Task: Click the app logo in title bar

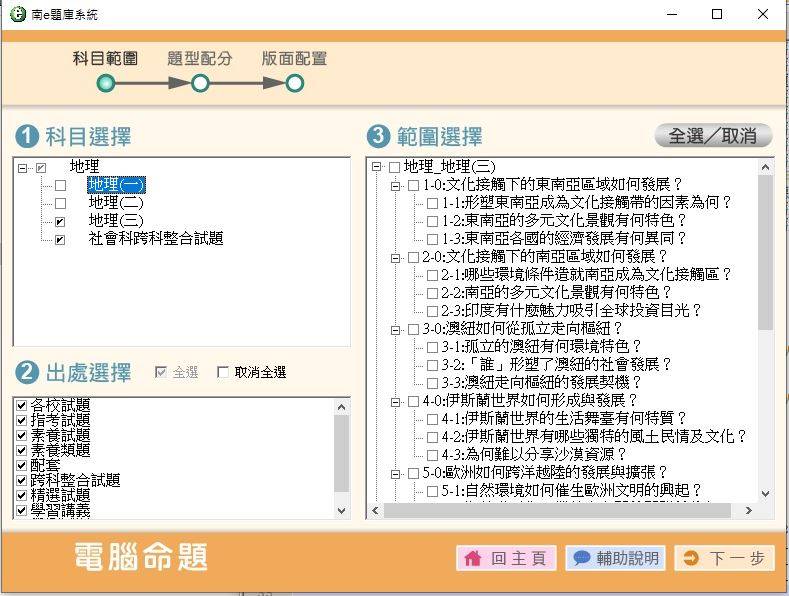Action: click(17, 14)
